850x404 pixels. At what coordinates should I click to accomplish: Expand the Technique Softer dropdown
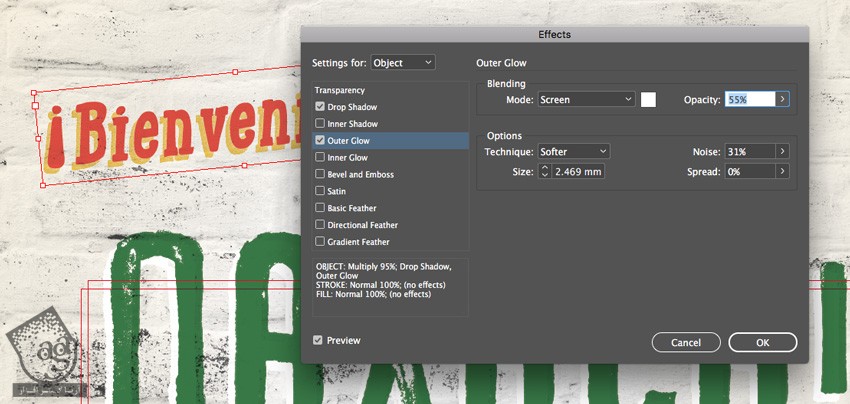point(573,151)
